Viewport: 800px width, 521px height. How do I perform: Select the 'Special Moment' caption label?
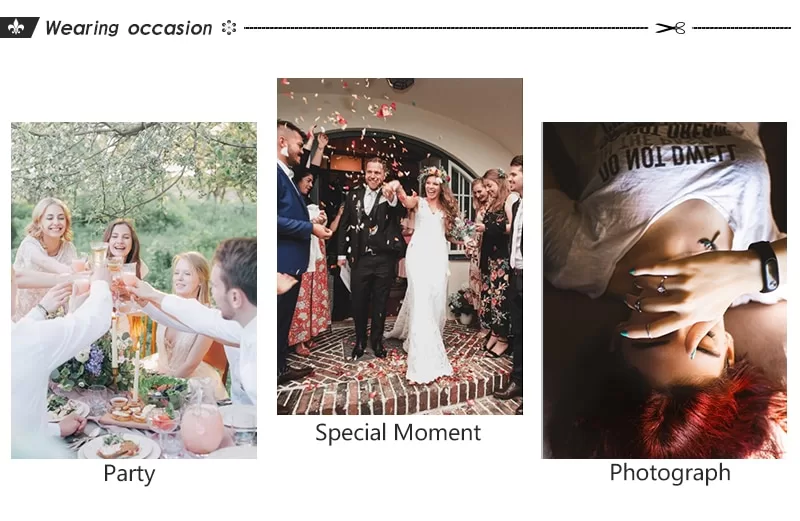coord(398,433)
